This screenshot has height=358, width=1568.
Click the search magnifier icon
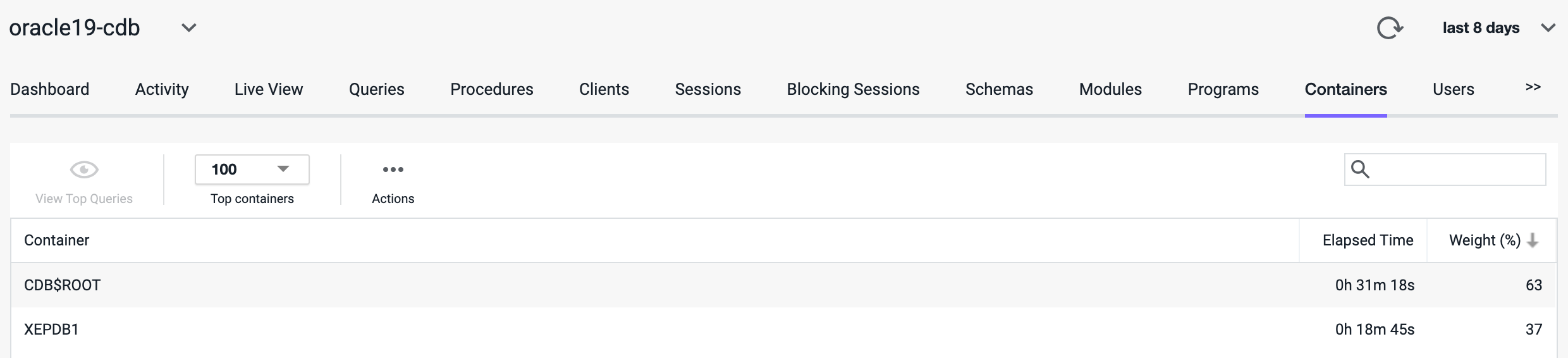point(1360,170)
